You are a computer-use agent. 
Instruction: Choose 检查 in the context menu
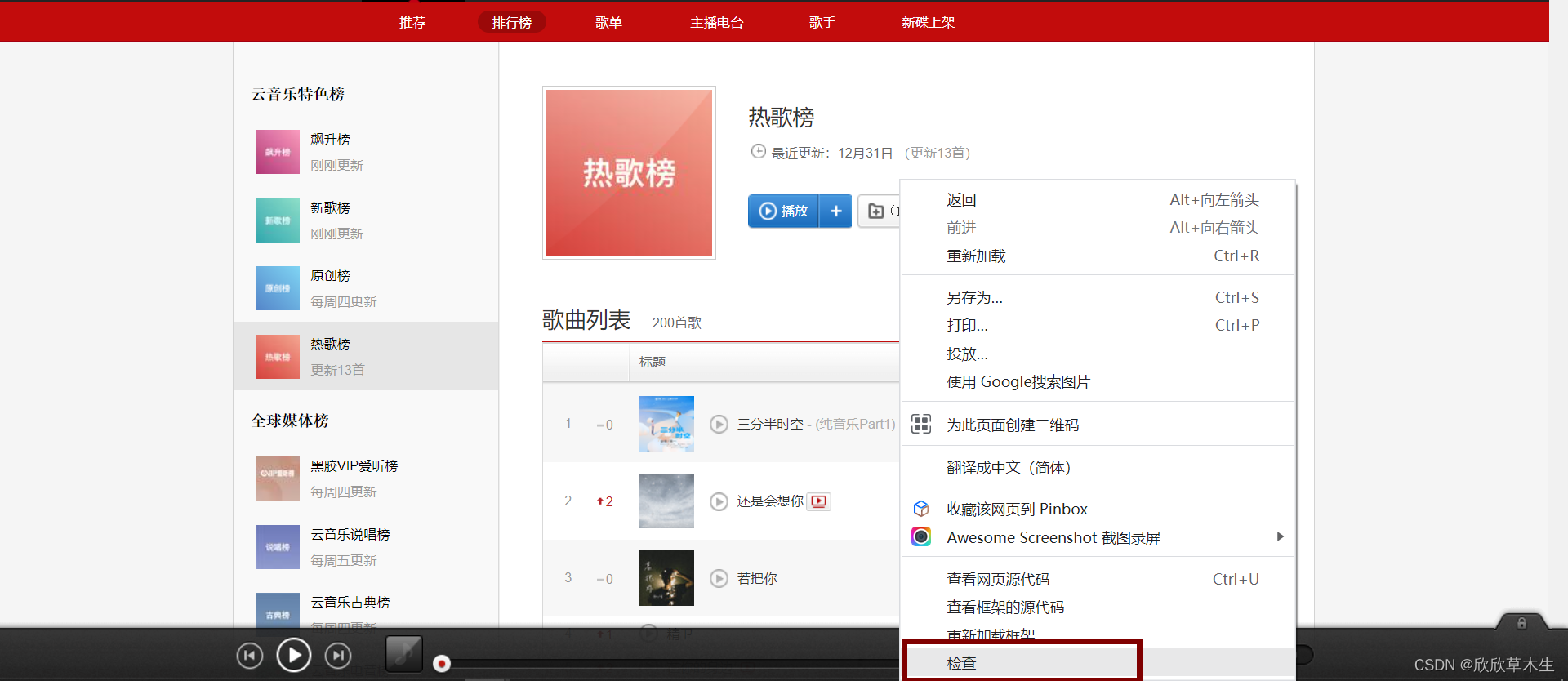(1098, 663)
